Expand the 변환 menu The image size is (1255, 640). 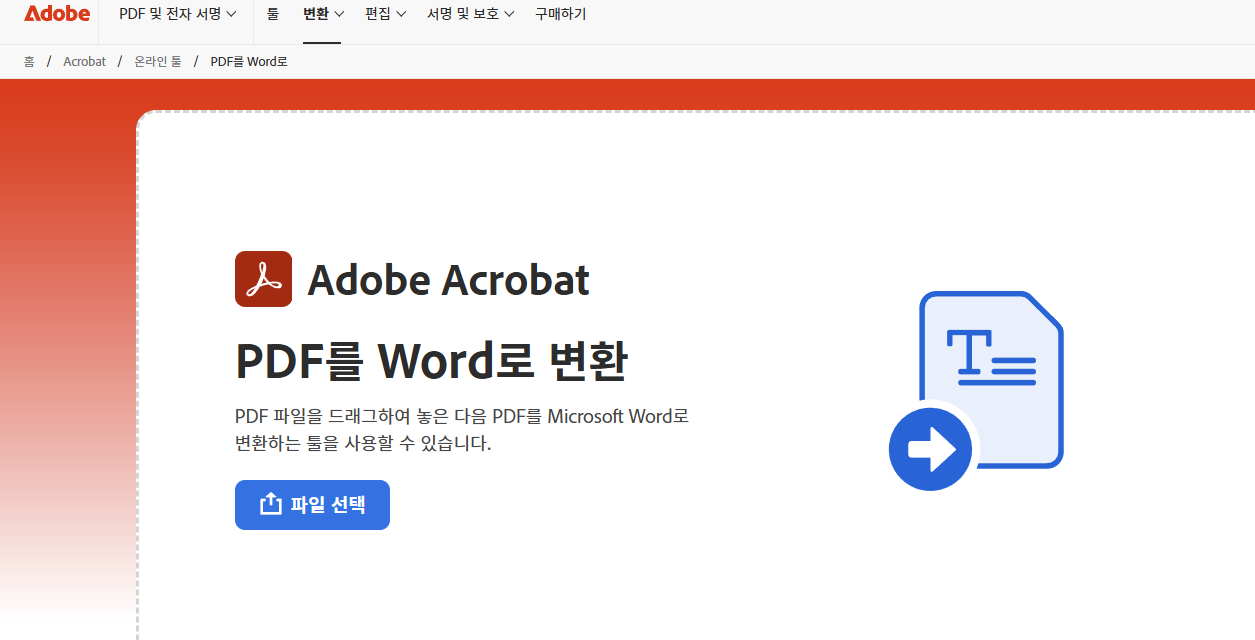[323, 14]
